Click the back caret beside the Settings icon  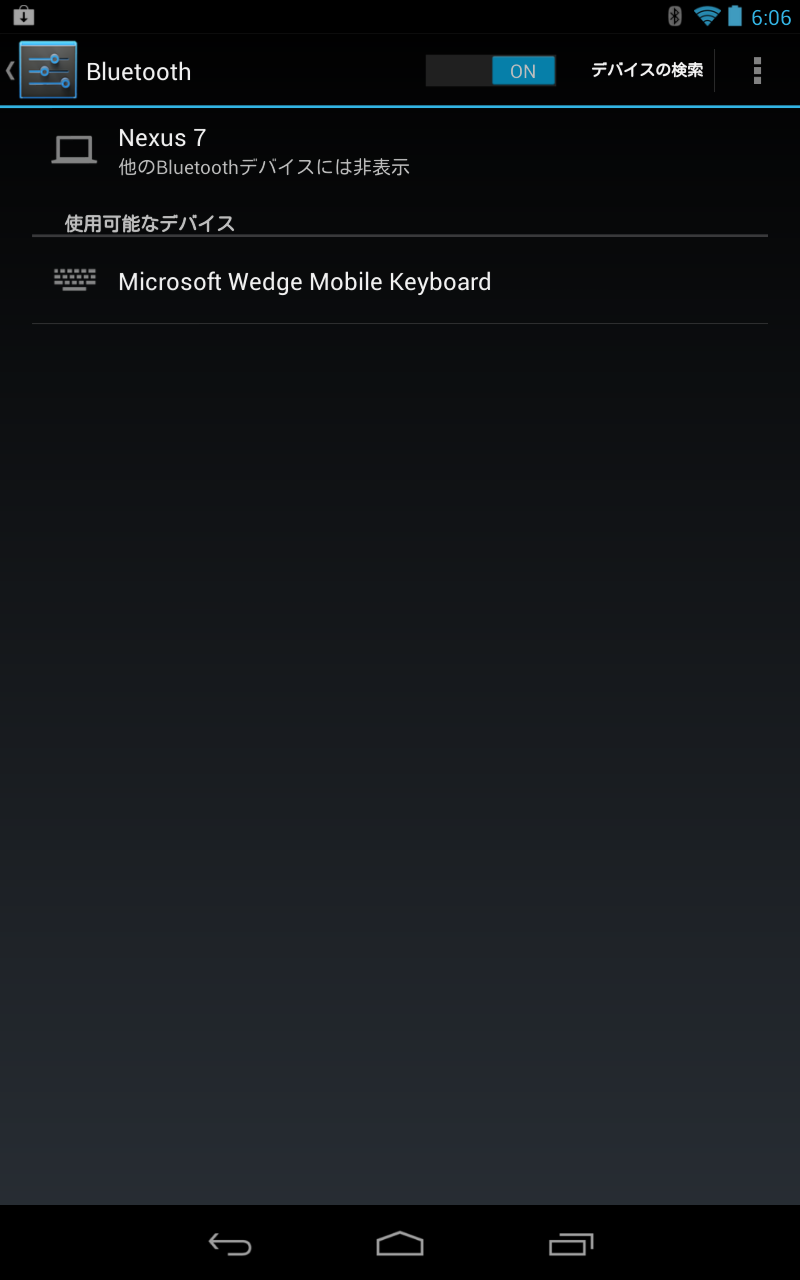[10, 70]
